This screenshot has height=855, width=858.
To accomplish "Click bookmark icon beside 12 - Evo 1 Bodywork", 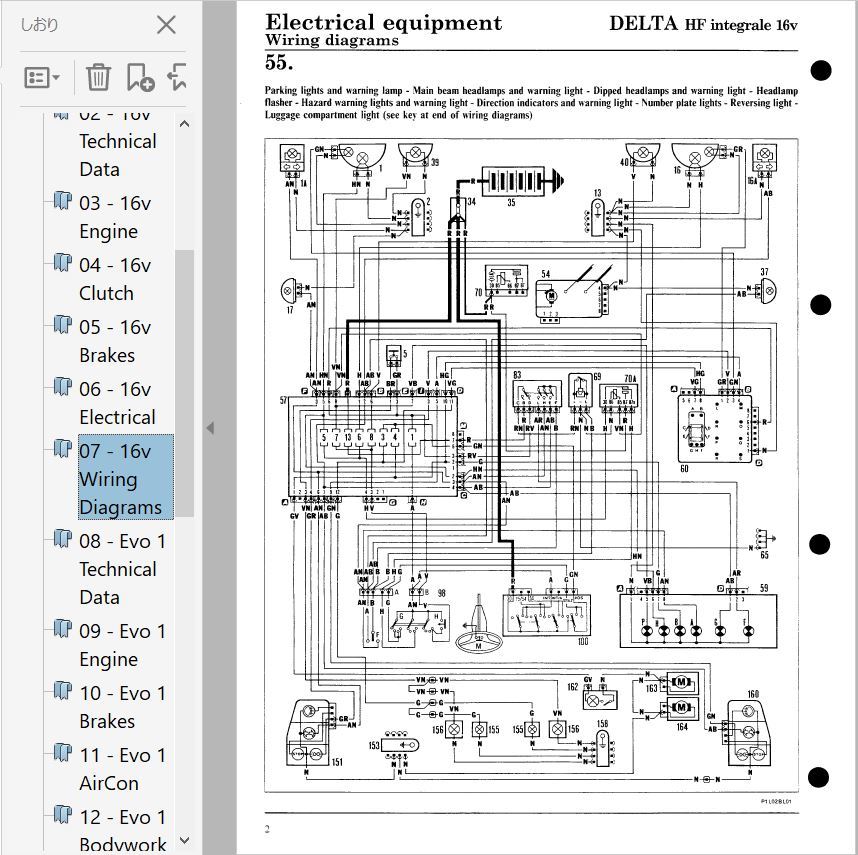I will (62, 813).
